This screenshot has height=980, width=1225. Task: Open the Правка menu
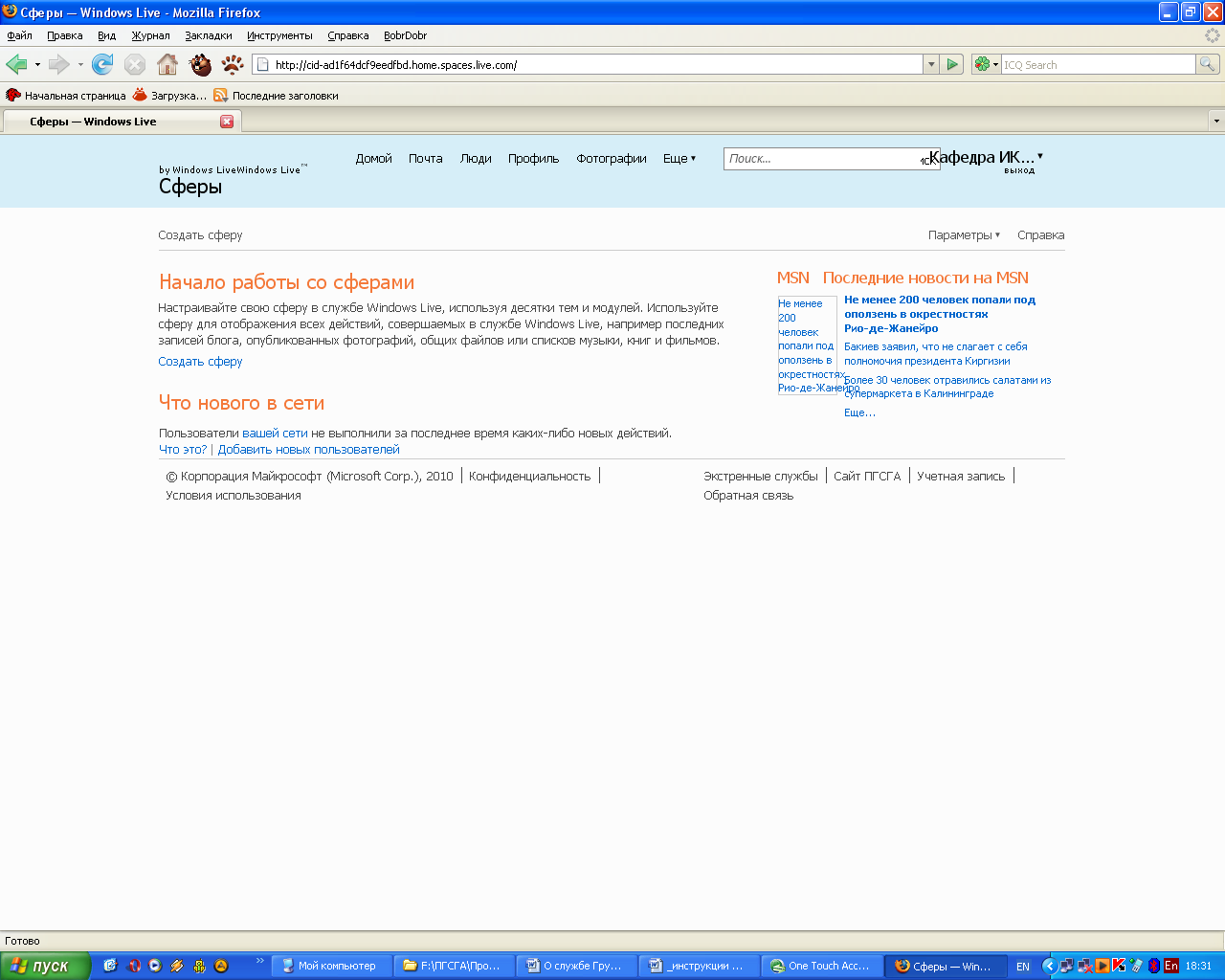point(65,35)
